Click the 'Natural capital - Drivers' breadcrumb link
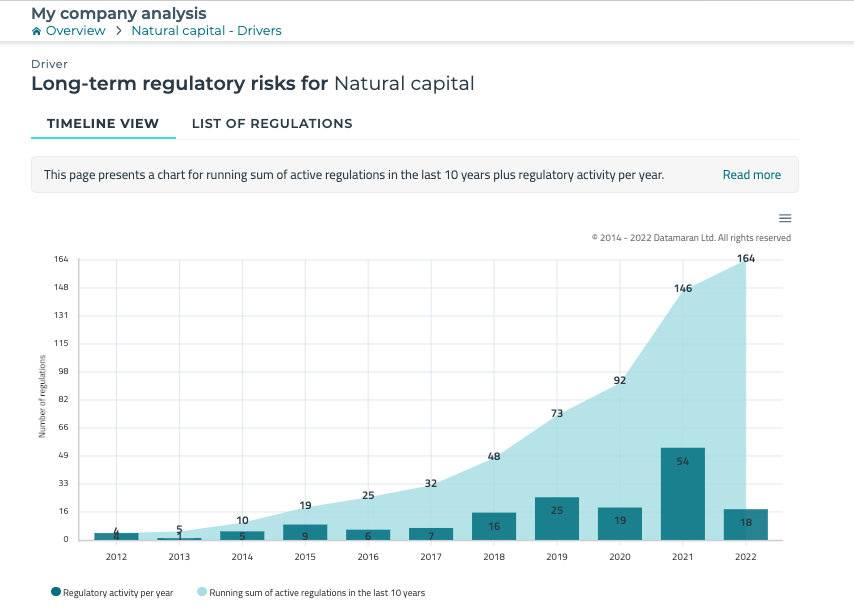 coord(206,30)
